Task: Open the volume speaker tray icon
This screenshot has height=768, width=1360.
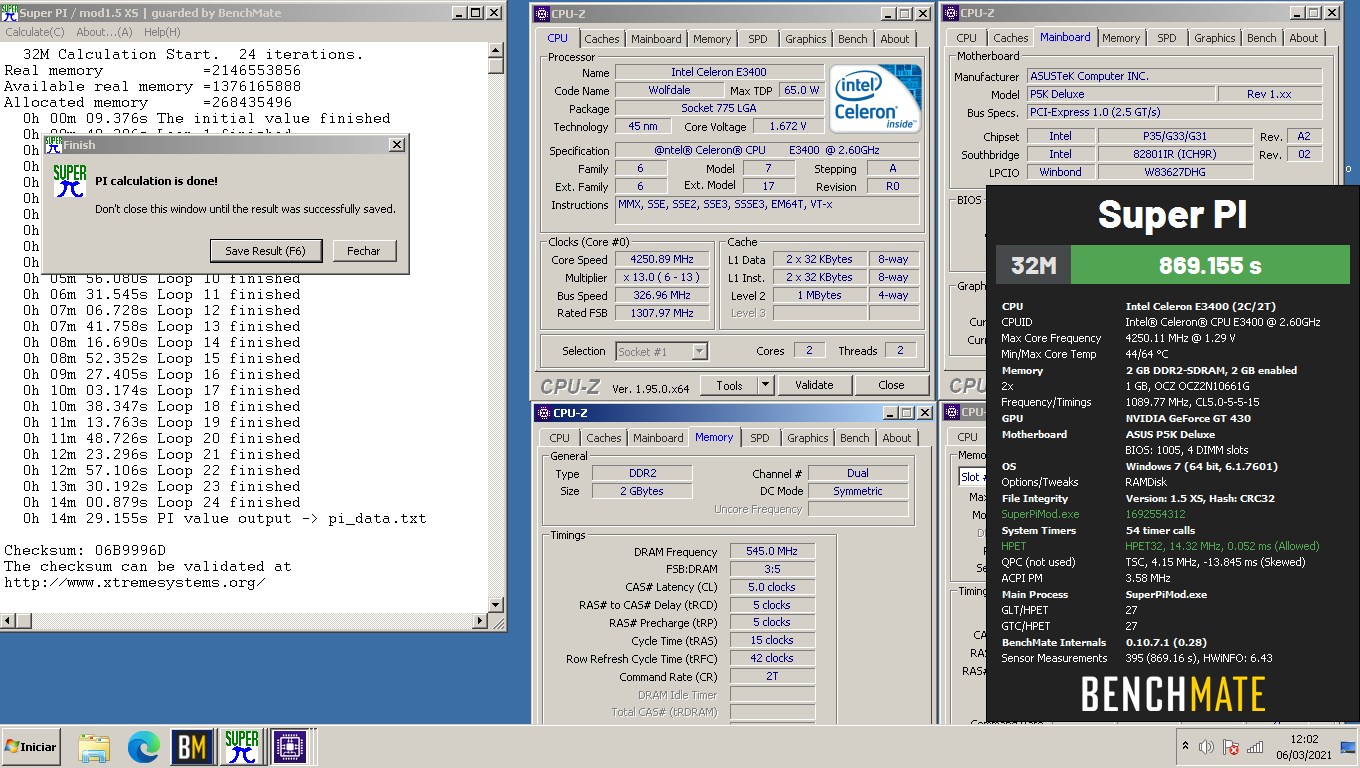Action: pos(1207,747)
